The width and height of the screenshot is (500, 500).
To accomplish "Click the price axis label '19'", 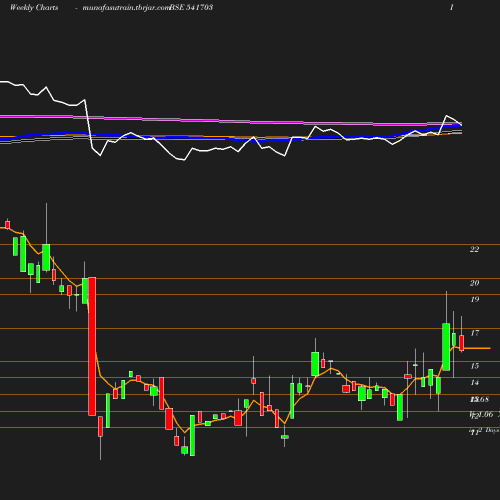I will pyautogui.click(x=475, y=299).
